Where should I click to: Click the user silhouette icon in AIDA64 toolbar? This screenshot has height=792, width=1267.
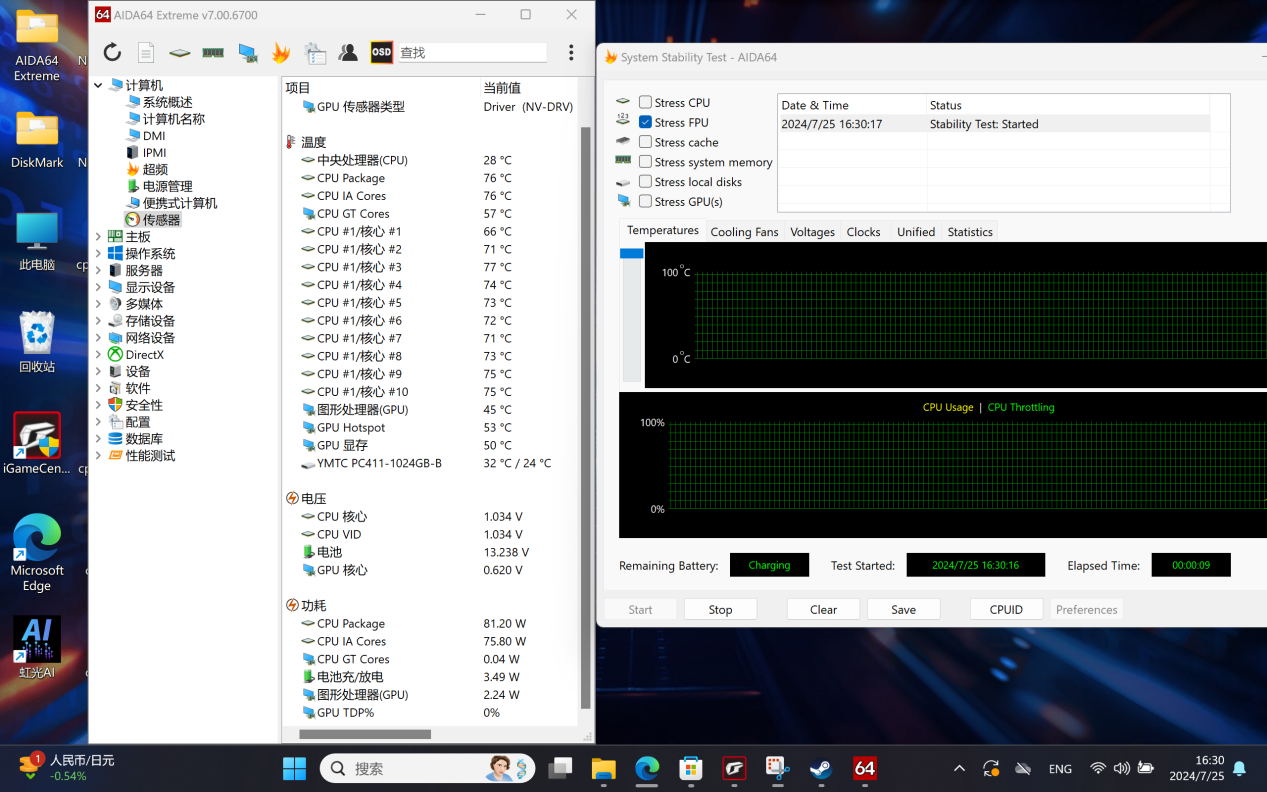[x=348, y=53]
